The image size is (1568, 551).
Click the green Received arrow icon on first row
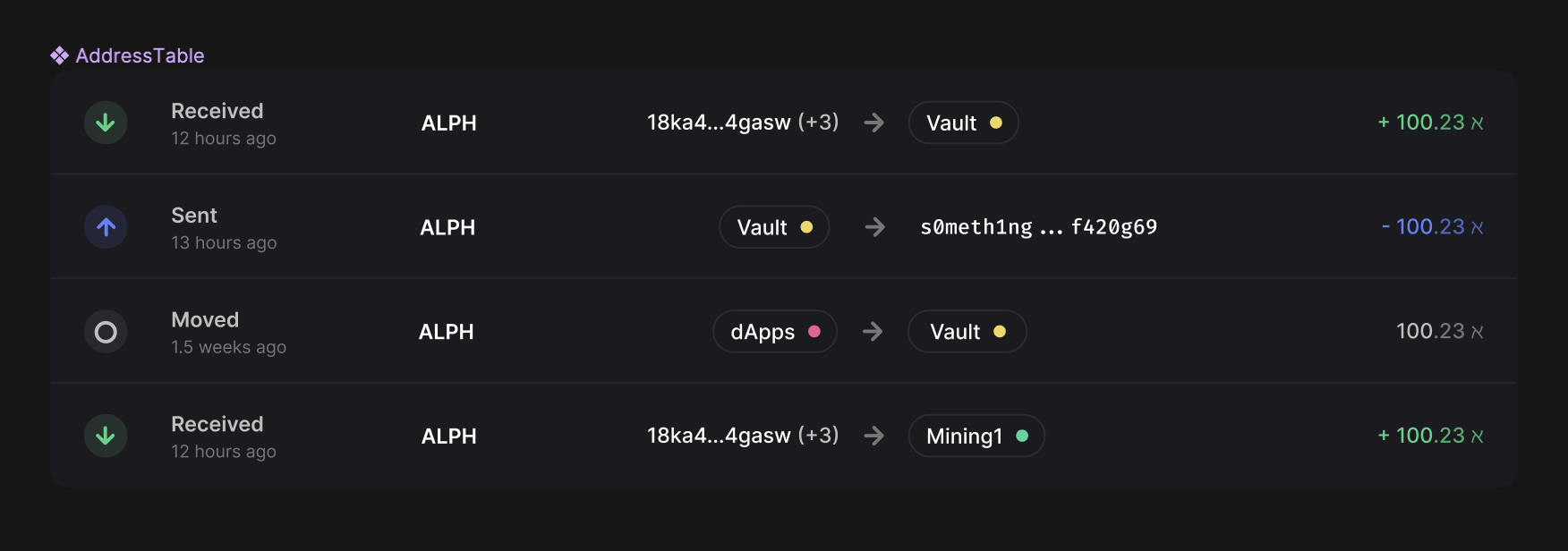click(x=106, y=123)
